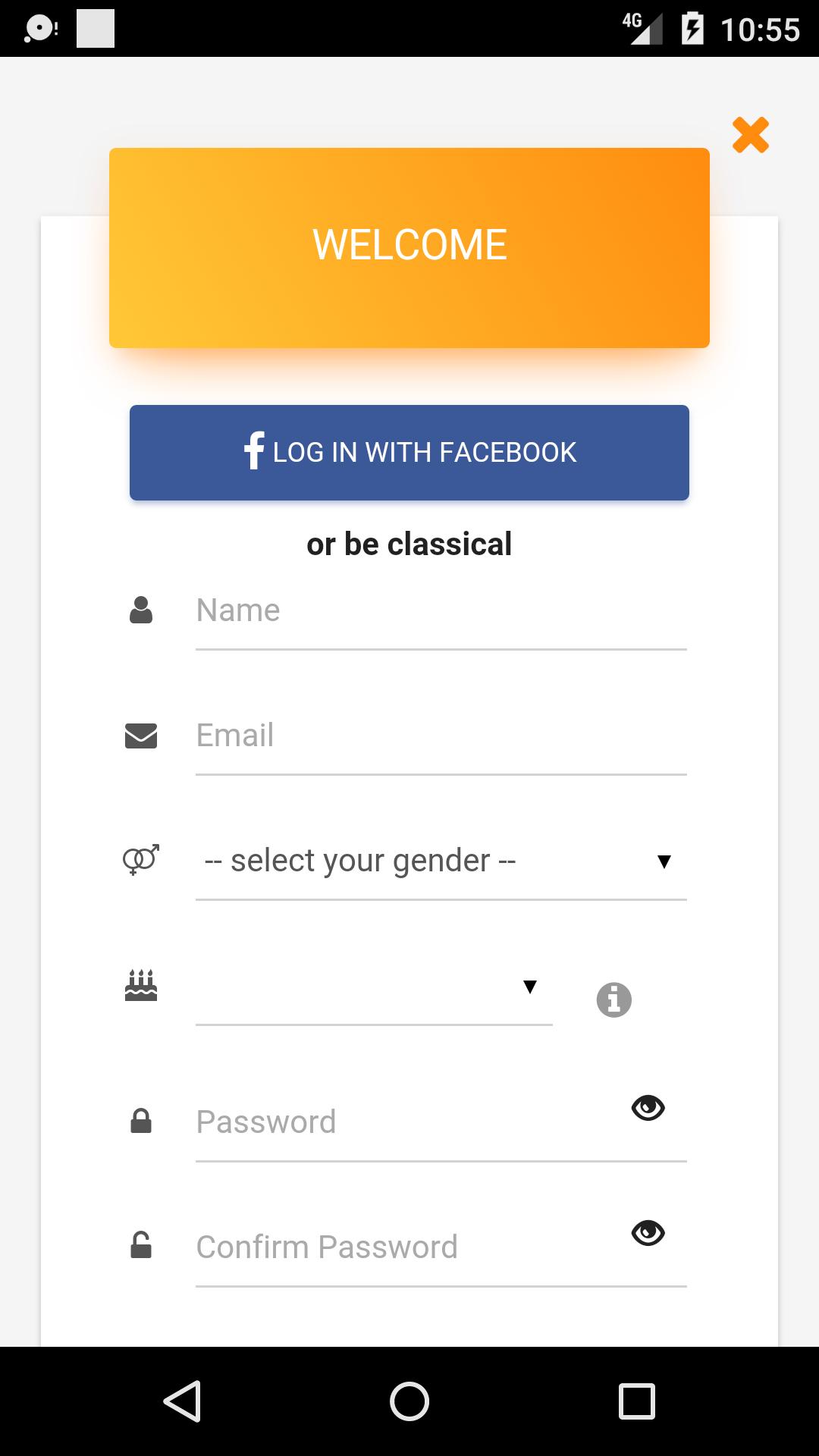Show Password field text with eye icon

[x=648, y=1108]
